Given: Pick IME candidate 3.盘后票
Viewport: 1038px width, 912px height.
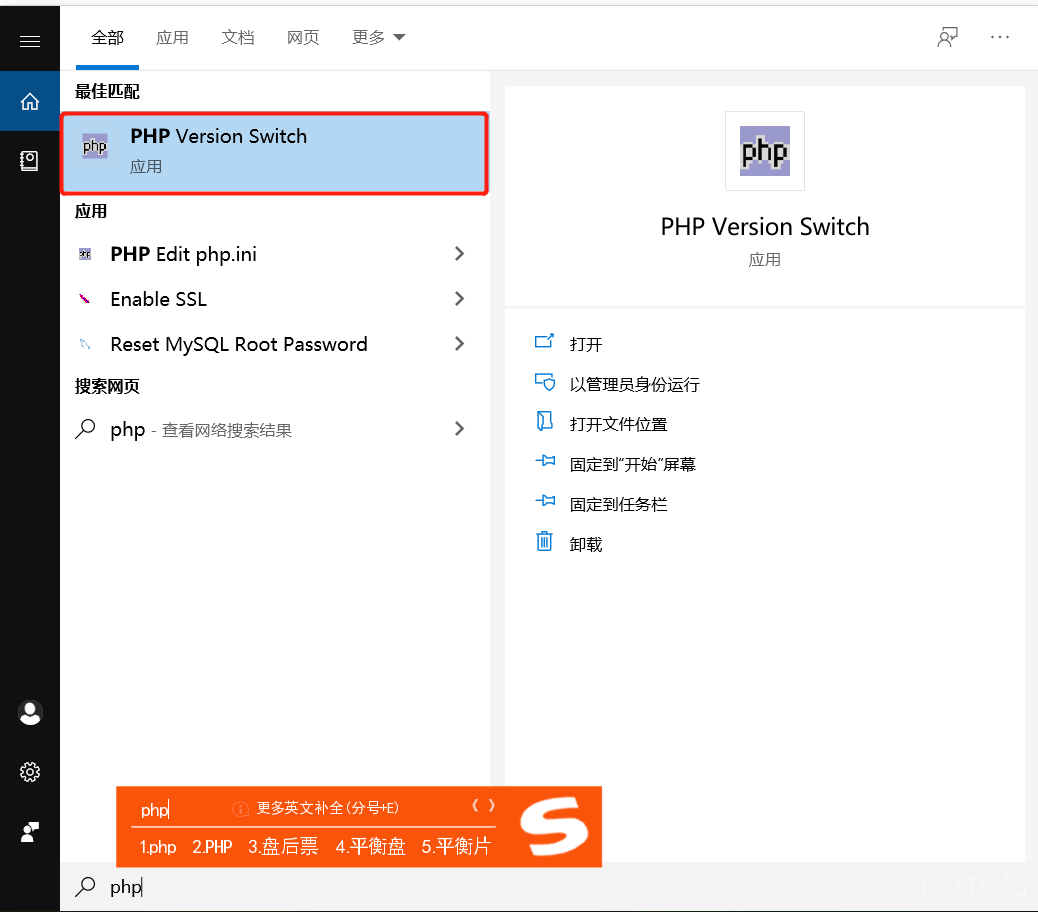Looking at the screenshot, I should (x=283, y=847).
